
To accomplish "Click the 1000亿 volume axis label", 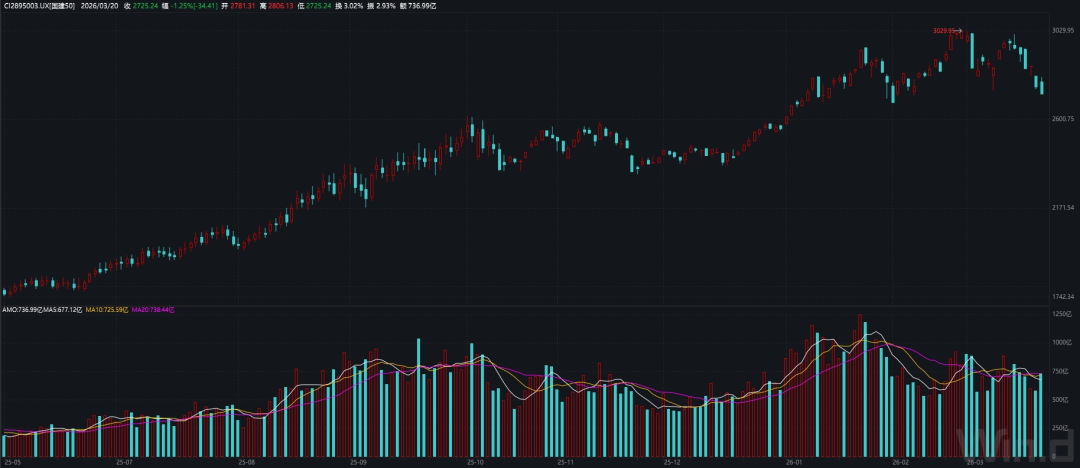I will click(1061, 343).
